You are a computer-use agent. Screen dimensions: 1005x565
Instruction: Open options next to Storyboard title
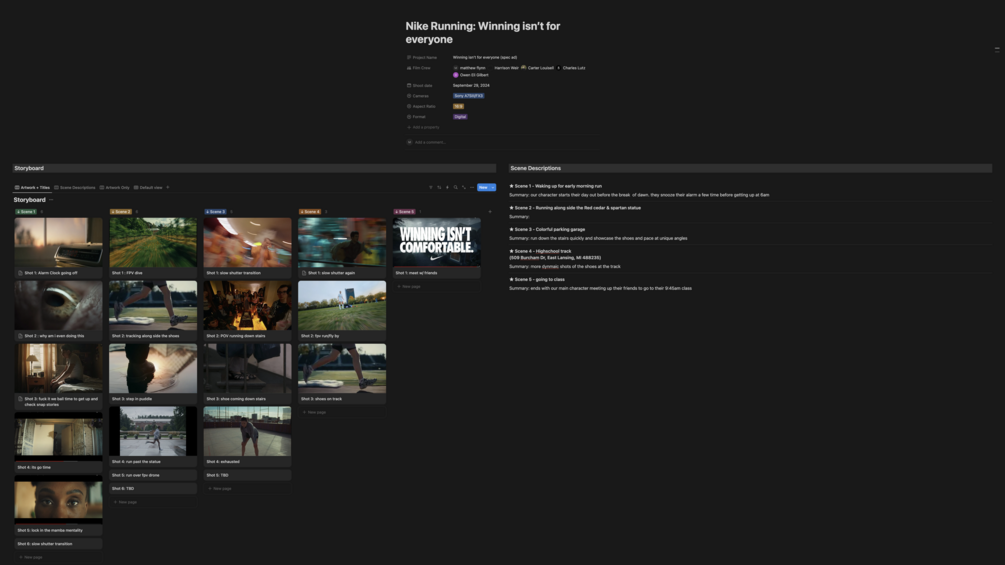[x=51, y=200]
